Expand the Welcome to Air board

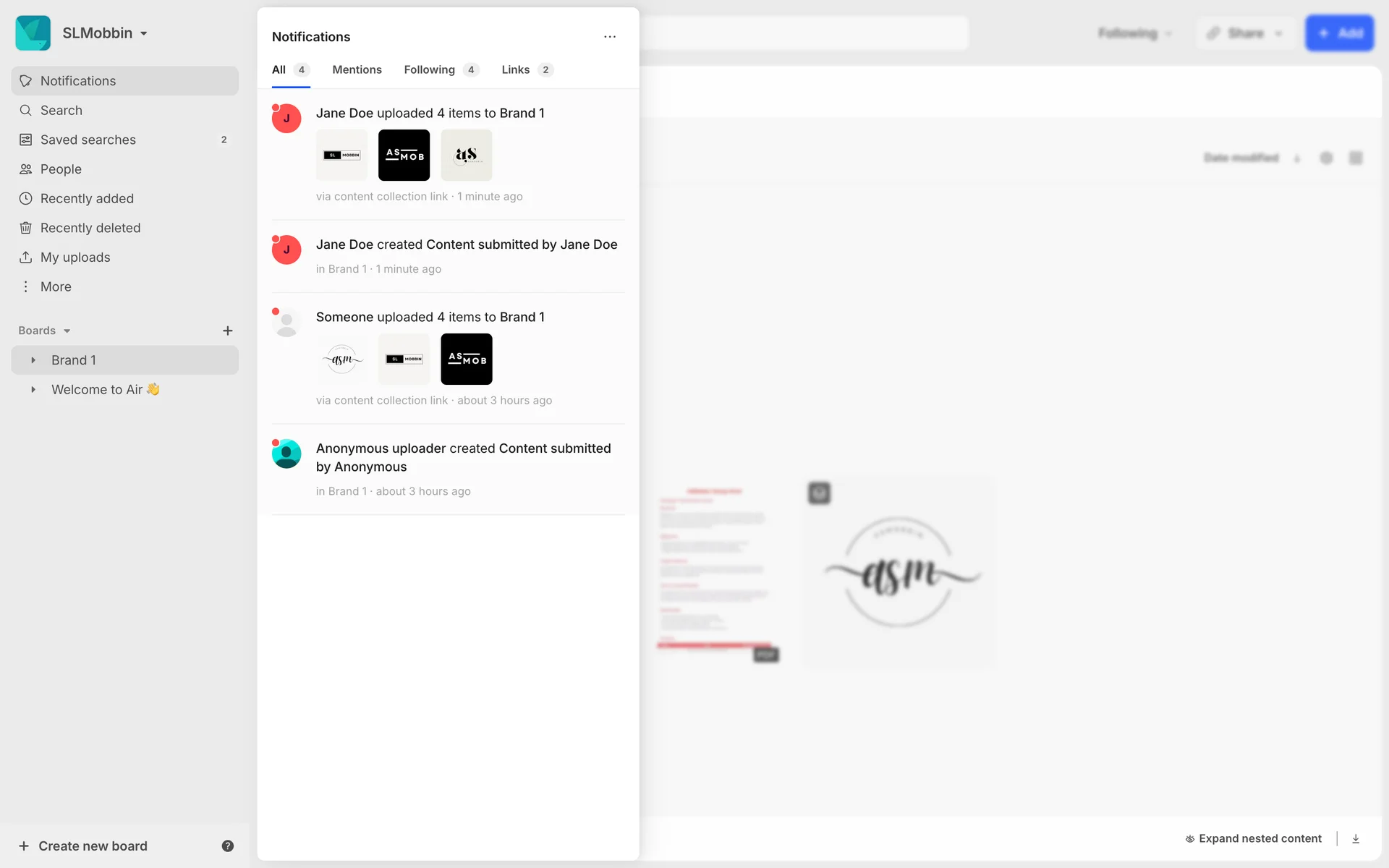pos(33,389)
